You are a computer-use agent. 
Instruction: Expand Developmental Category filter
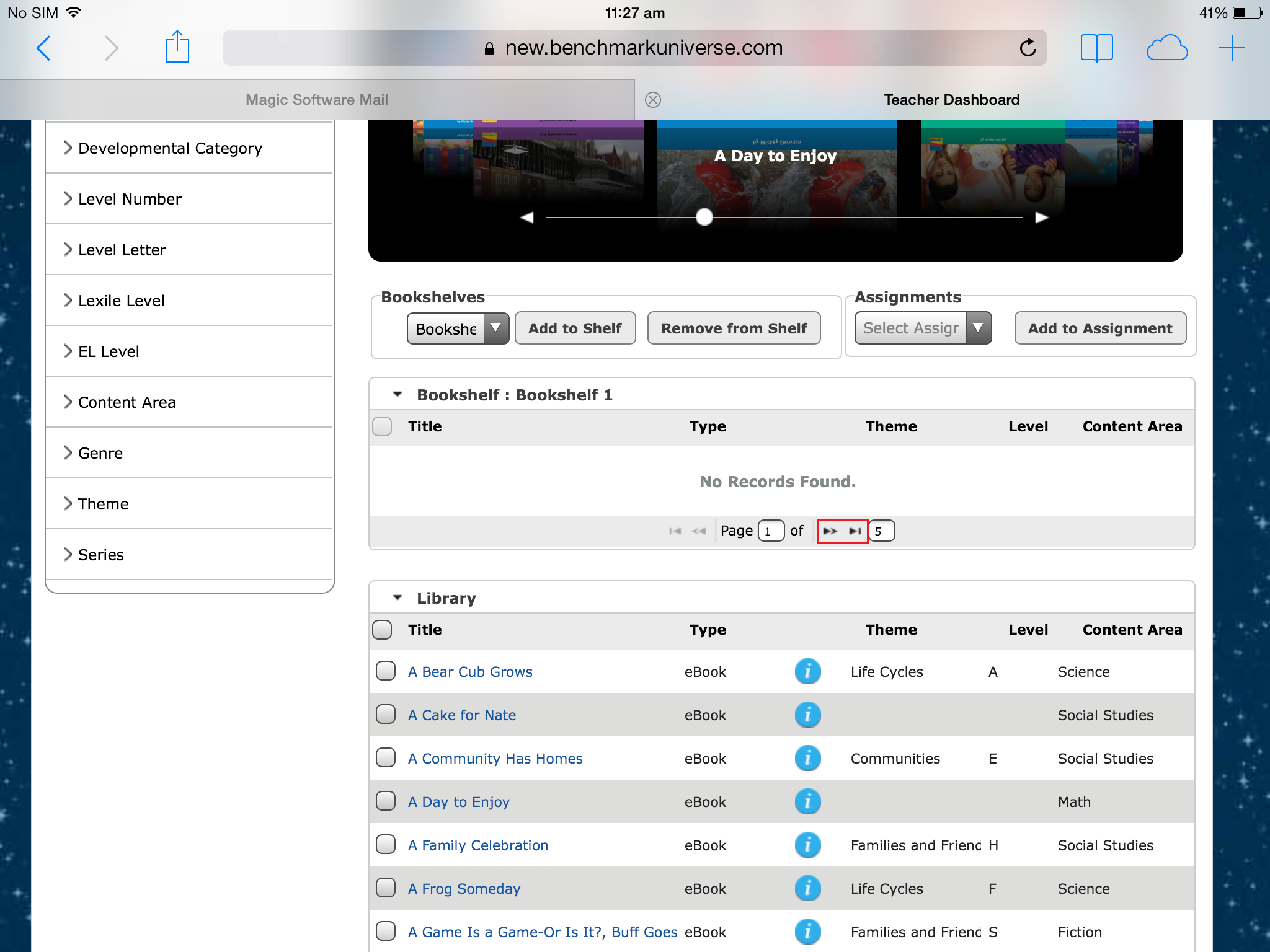point(189,148)
